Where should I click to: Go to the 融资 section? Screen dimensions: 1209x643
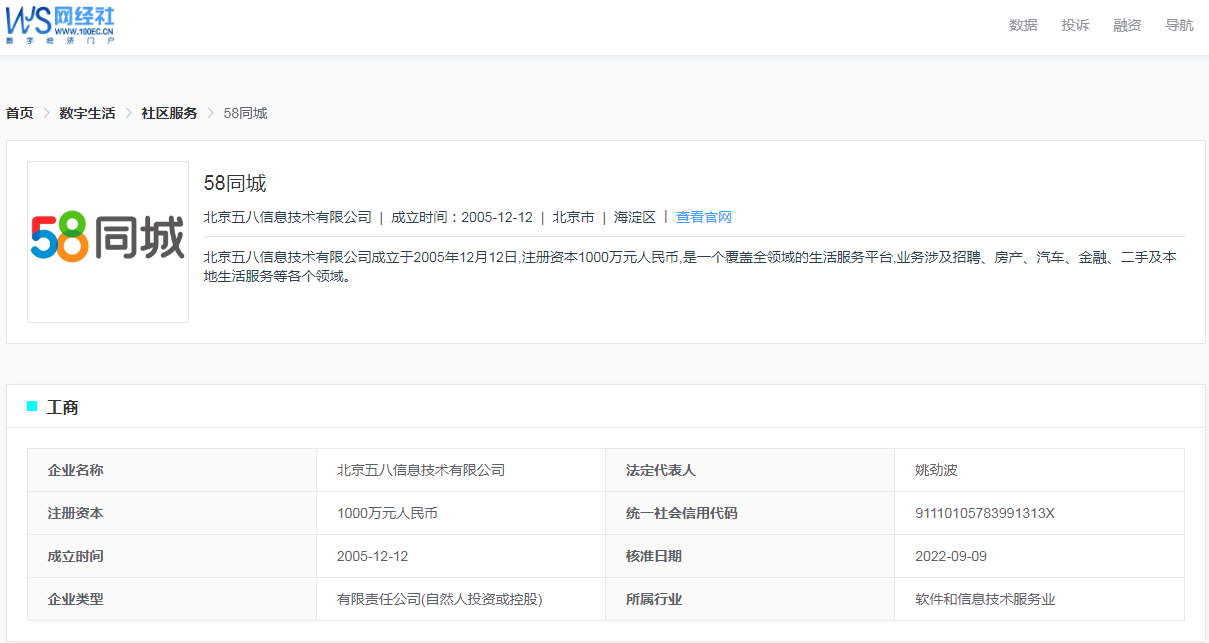coord(1127,25)
